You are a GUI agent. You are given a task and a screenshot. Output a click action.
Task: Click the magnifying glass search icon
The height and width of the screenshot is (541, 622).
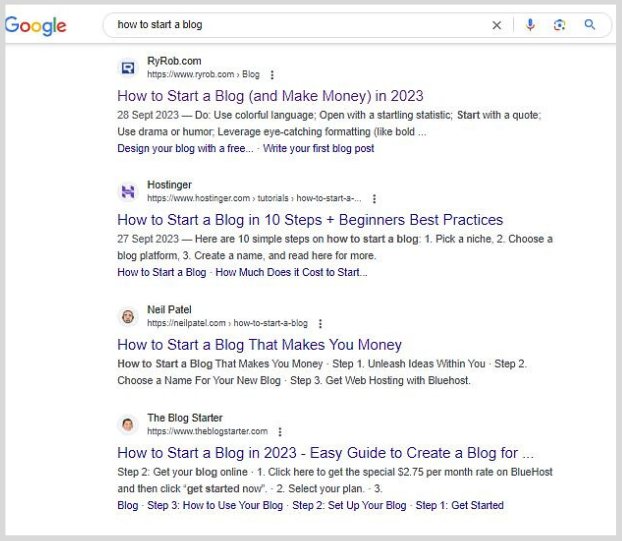pos(590,25)
